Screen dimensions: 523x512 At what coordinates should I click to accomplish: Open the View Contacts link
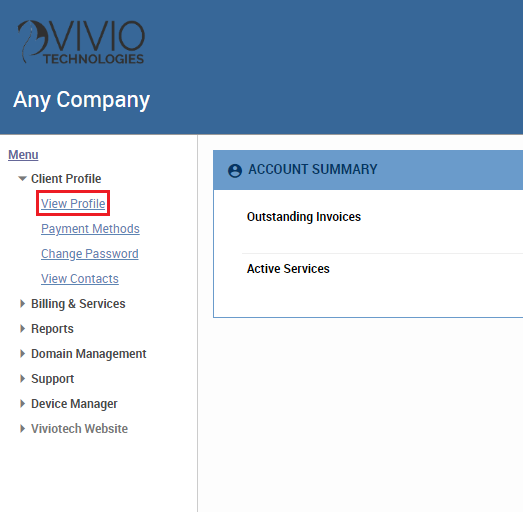point(80,279)
